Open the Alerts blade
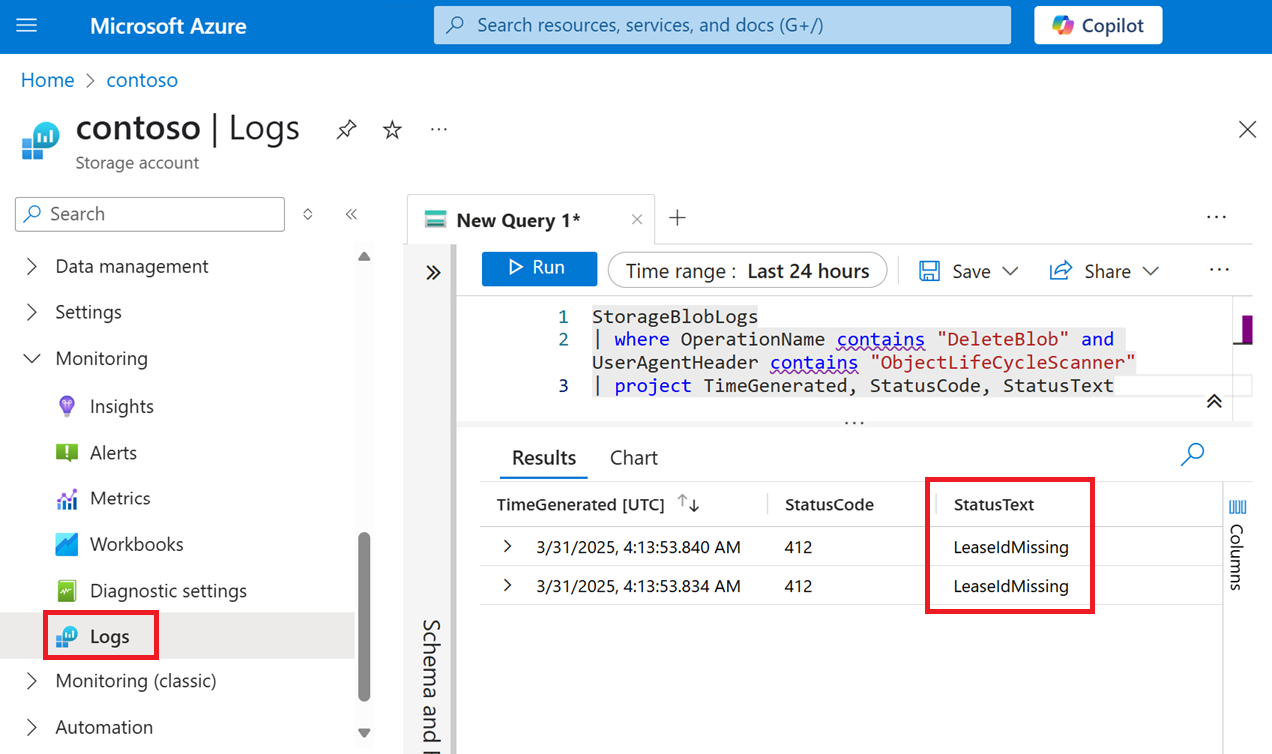Viewport: 1272px width, 754px height. pos(115,452)
